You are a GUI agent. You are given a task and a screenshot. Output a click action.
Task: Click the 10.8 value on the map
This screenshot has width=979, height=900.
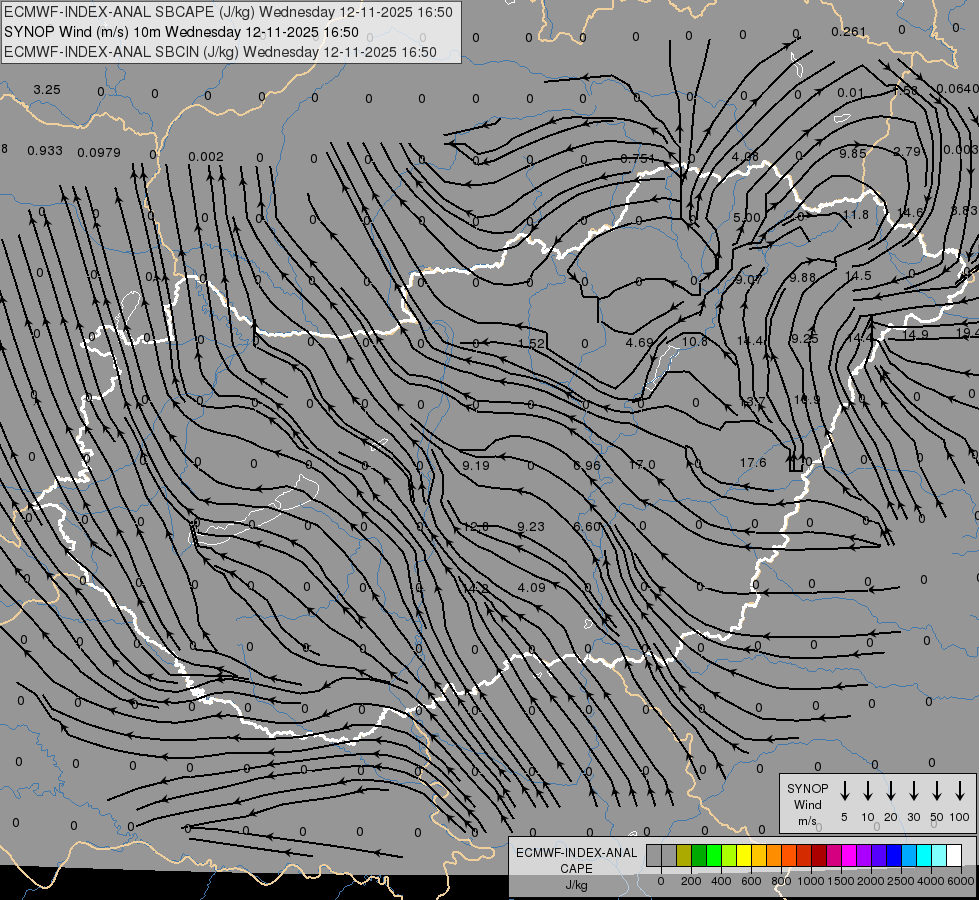694,341
